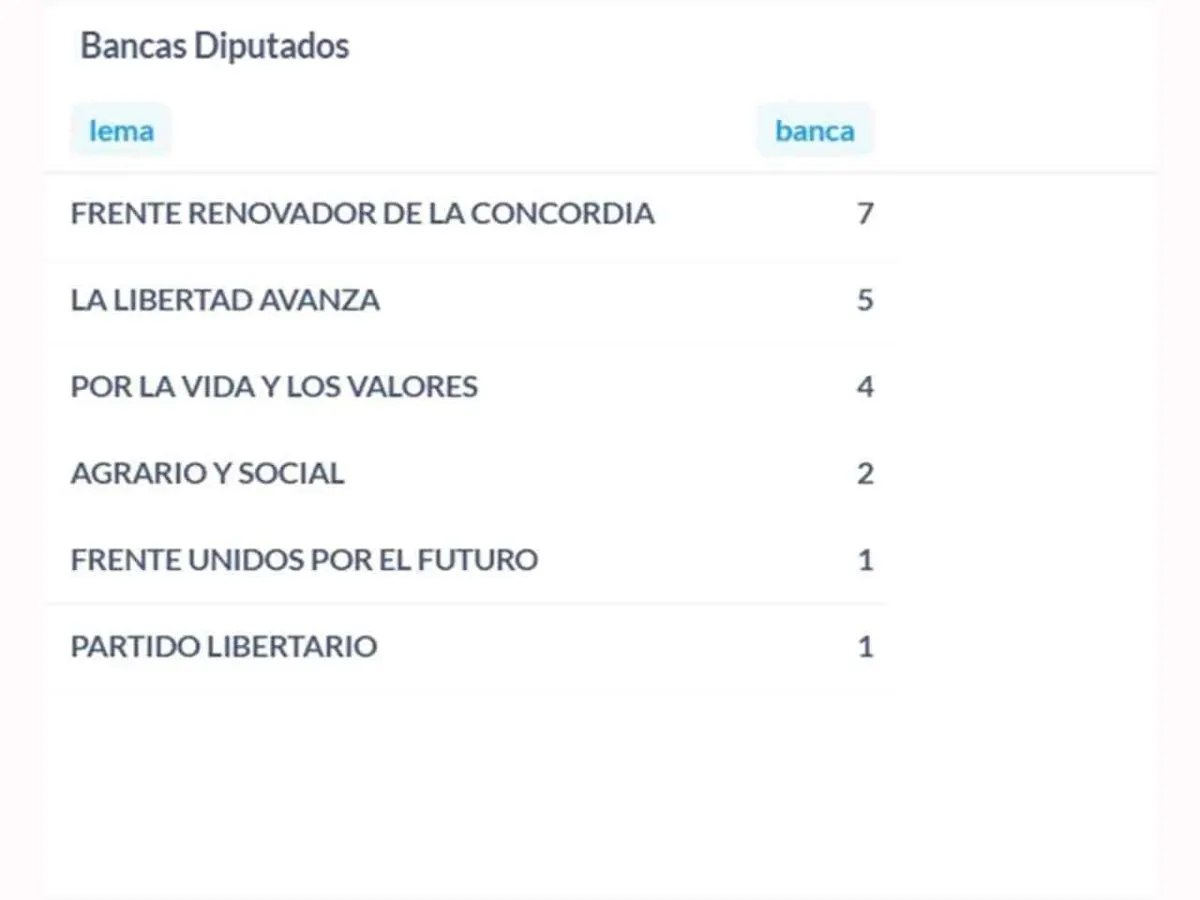This screenshot has height=900, width=1200.
Task: Sort by the lema column header
Action: coord(121,131)
